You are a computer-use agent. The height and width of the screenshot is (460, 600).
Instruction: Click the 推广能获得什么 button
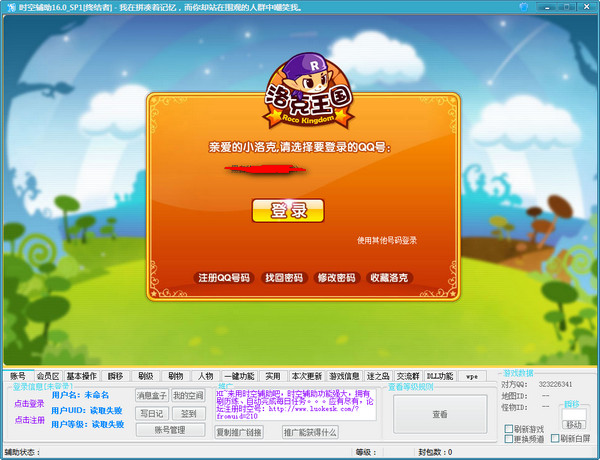(x=310, y=432)
